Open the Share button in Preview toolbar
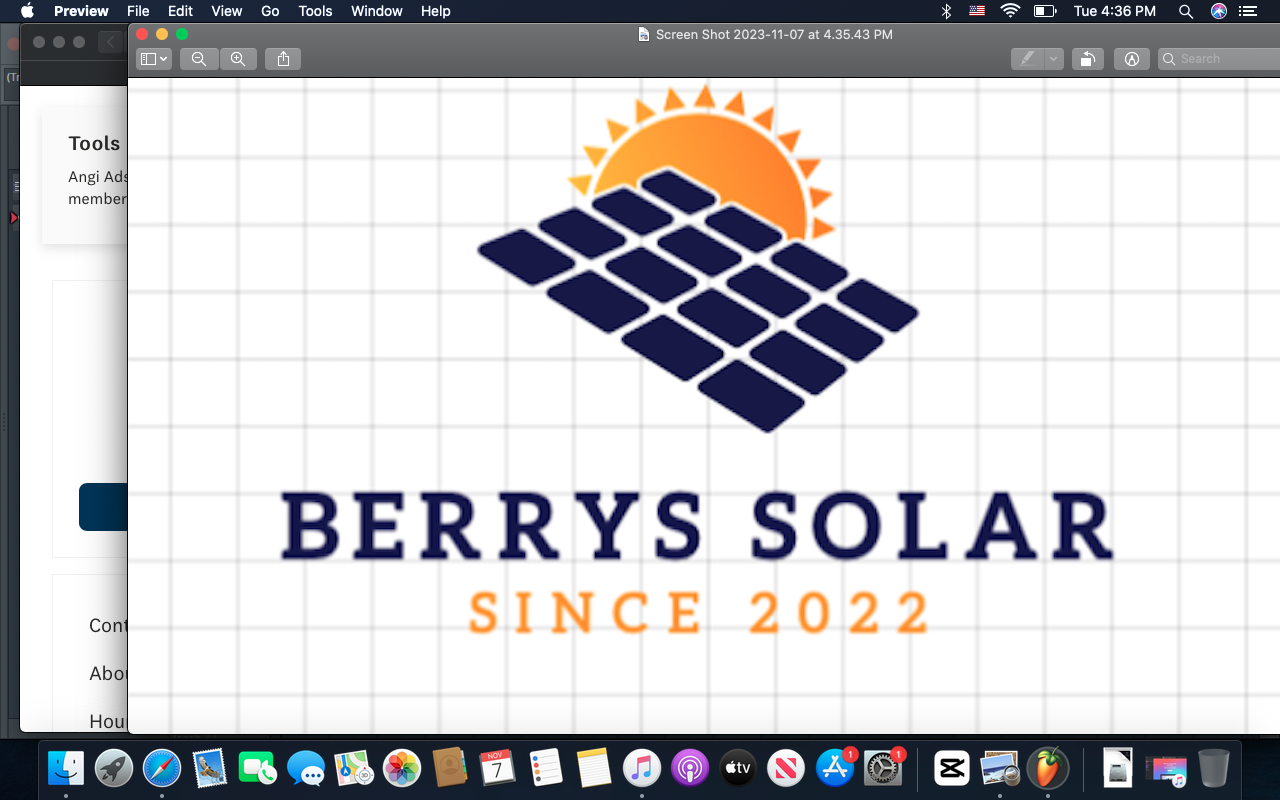 [x=283, y=59]
